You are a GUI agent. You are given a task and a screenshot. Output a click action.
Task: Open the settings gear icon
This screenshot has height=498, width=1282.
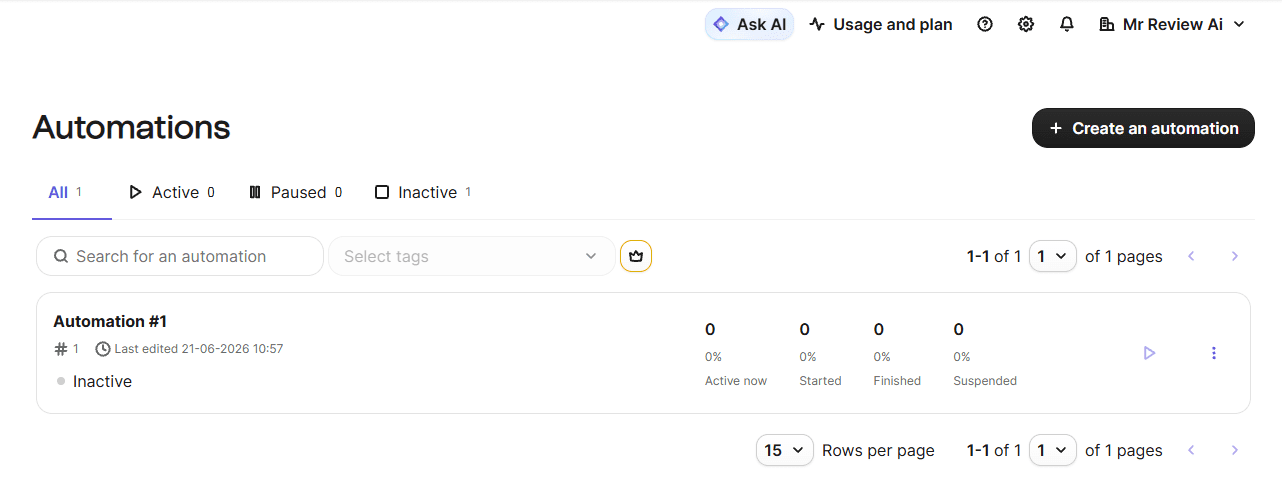click(x=1026, y=24)
